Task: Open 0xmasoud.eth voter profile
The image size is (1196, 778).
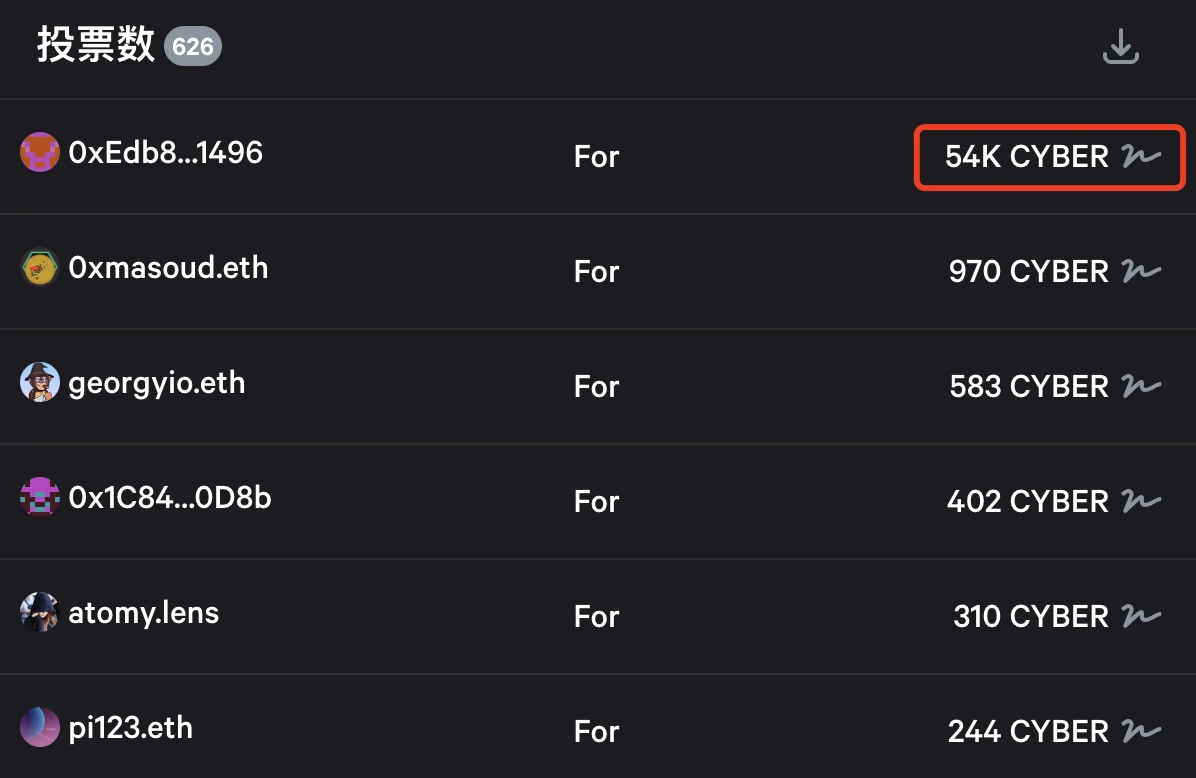Action: [168, 268]
